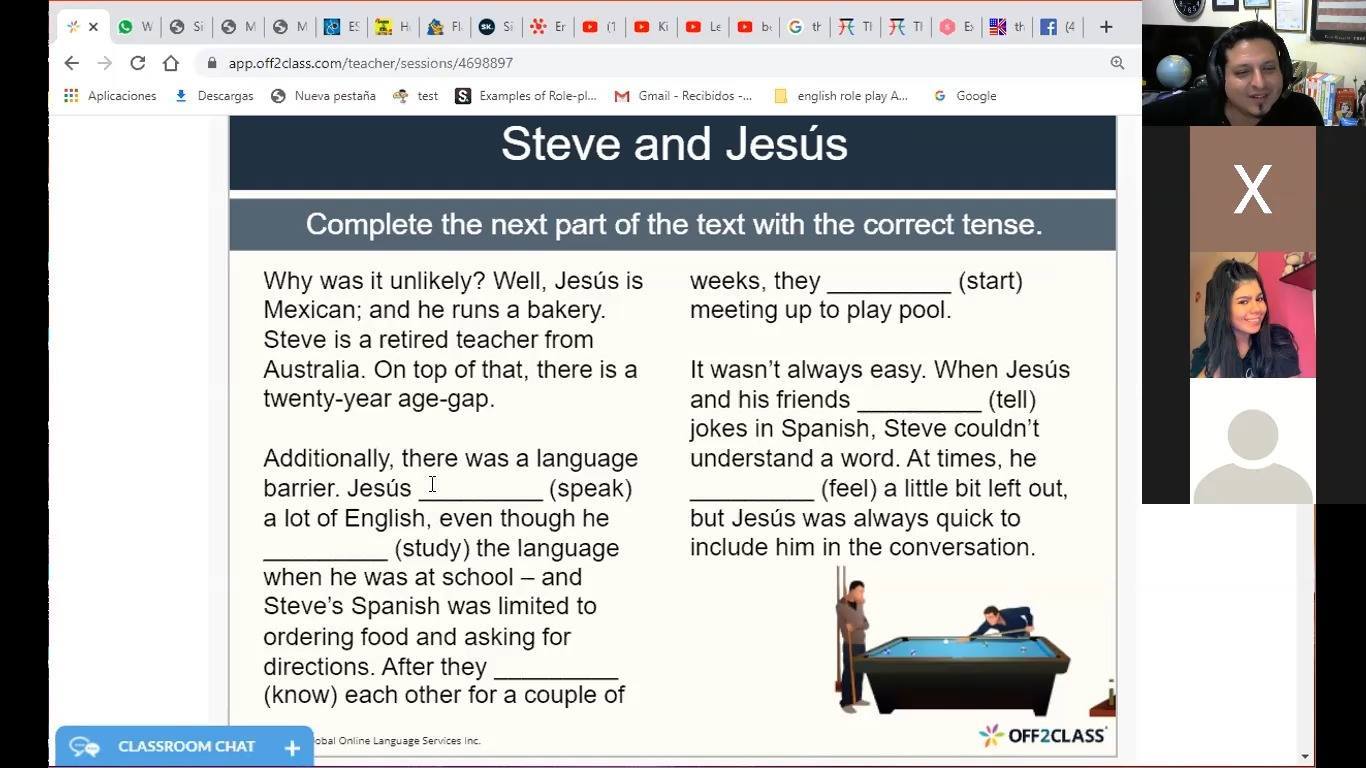Image resolution: width=1366 pixels, height=768 pixels.
Task: Open Examples of Role-pl... bookmark
Action: point(526,96)
